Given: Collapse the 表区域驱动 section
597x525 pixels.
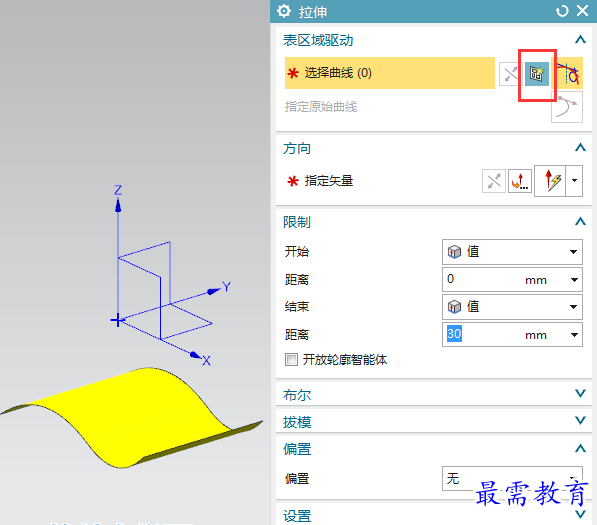Looking at the screenshot, I should [x=580, y=39].
